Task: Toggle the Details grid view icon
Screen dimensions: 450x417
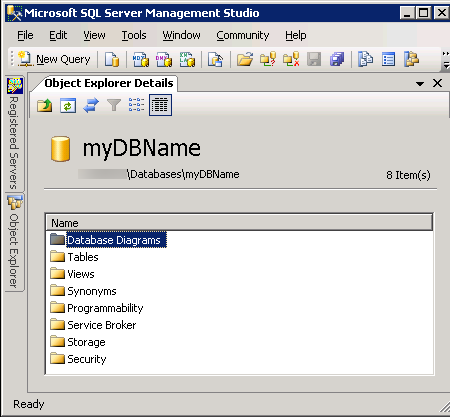Action: click(x=160, y=105)
